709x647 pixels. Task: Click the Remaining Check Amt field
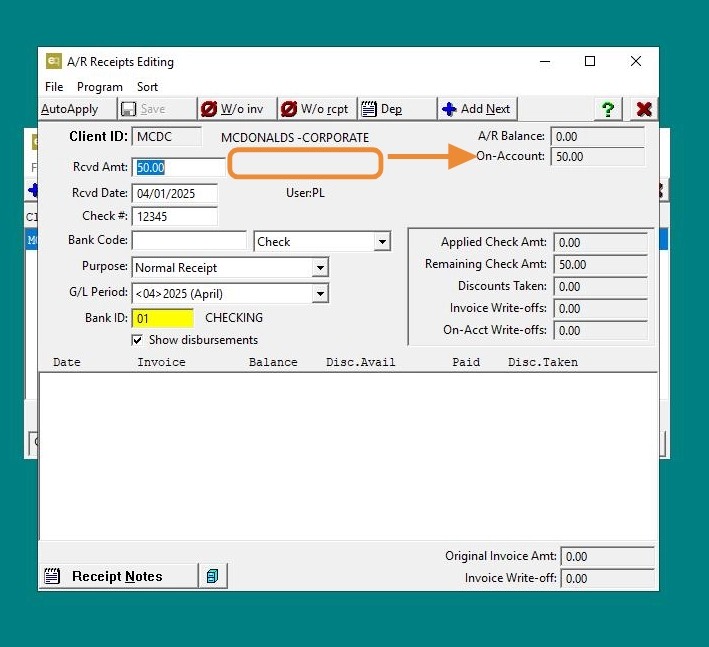[600, 264]
